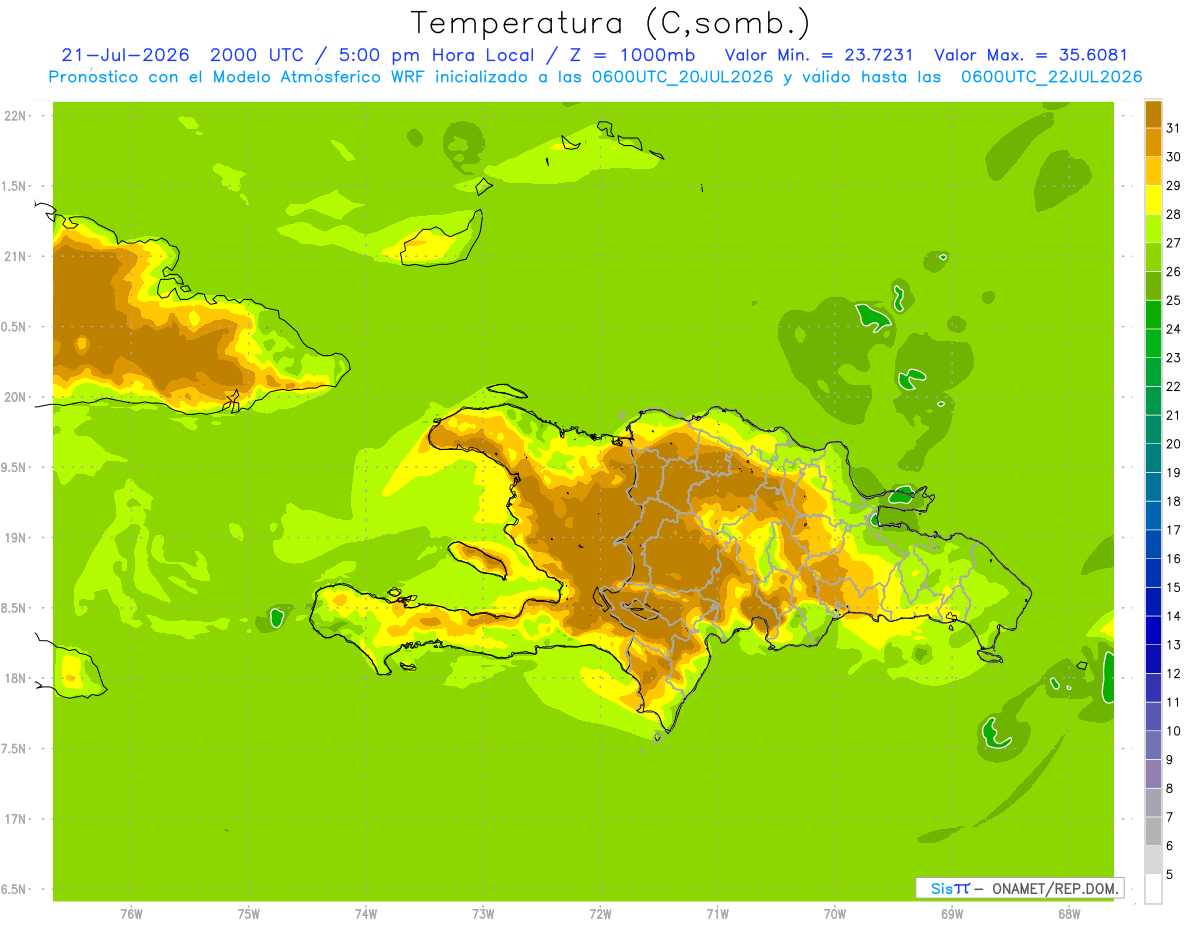Select the brown colorbar segment above 31
The image size is (1200, 927).
pyautogui.click(x=1153, y=113)
